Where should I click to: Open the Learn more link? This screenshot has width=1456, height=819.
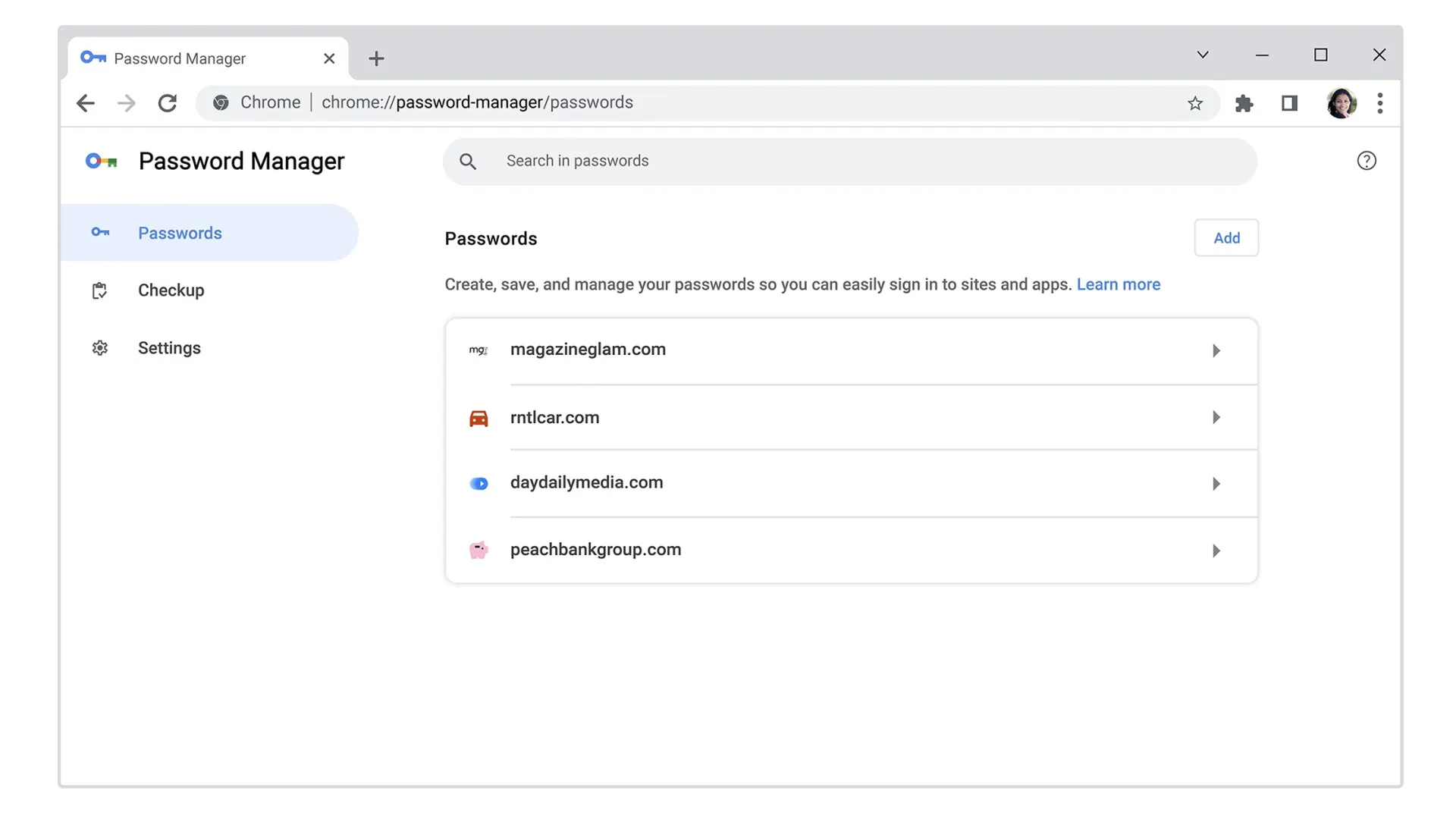[x=1118, y=284]
